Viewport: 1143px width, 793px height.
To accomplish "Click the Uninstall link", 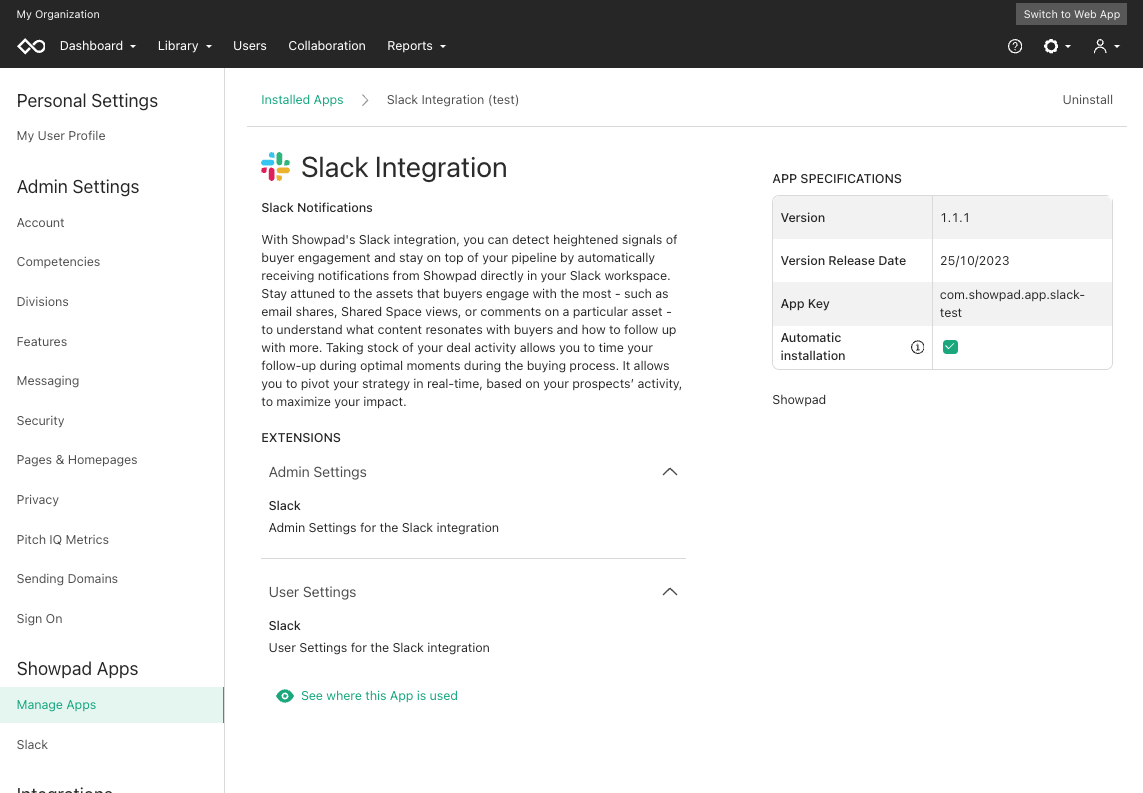I will click(x=1087, y=100).
